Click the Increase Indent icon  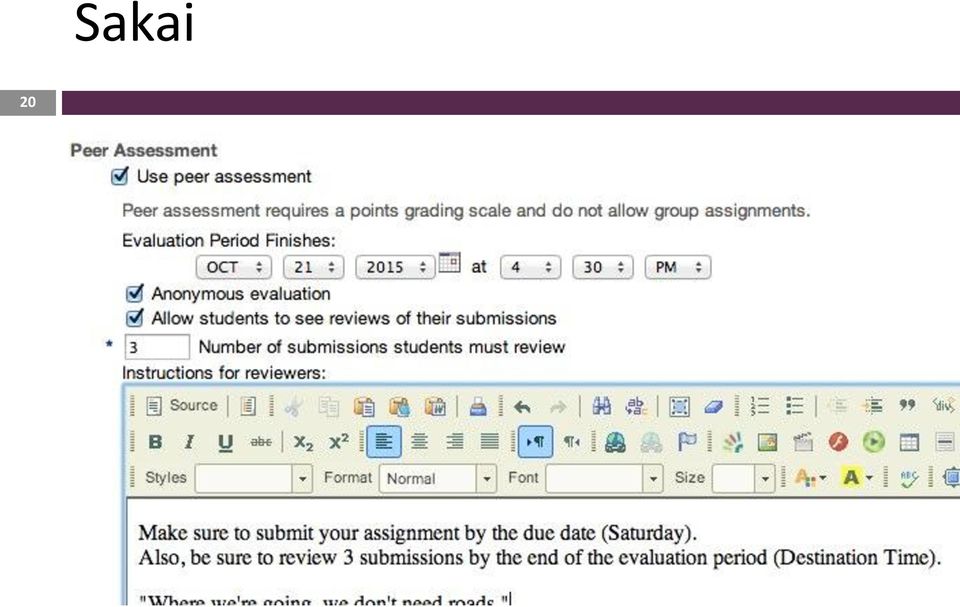pos(872,405)
